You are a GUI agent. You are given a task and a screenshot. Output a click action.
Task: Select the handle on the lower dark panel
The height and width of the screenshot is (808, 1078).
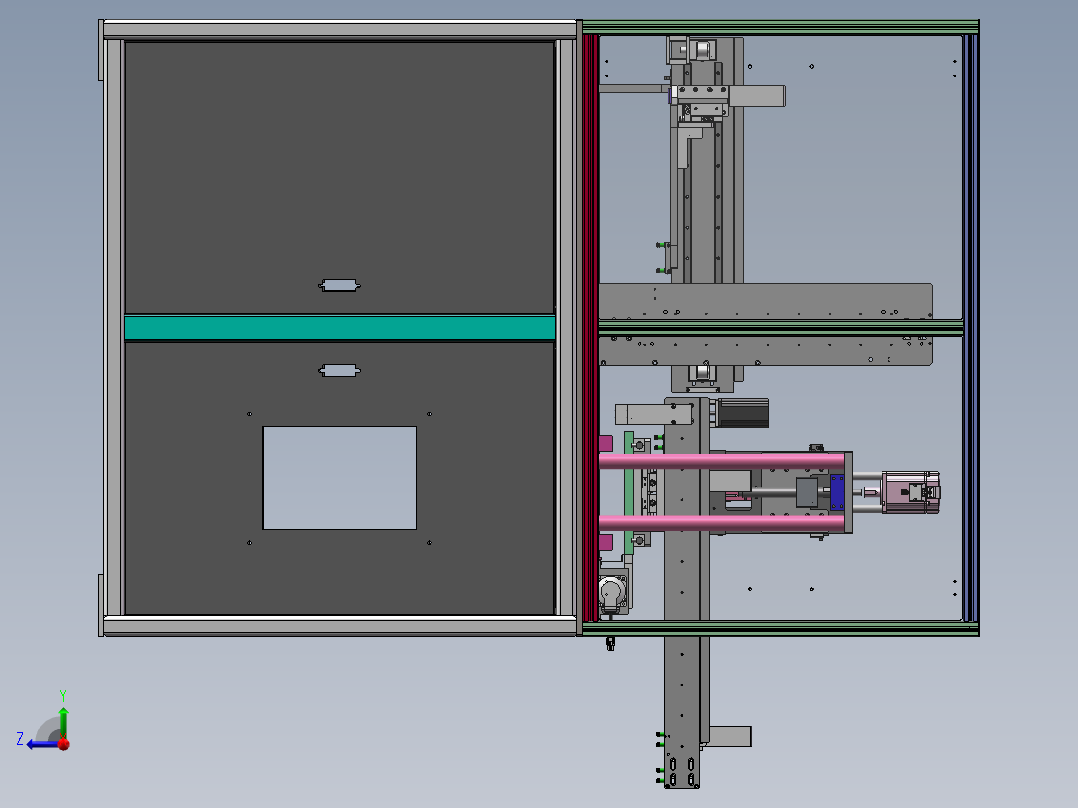[x=340, y=371]
